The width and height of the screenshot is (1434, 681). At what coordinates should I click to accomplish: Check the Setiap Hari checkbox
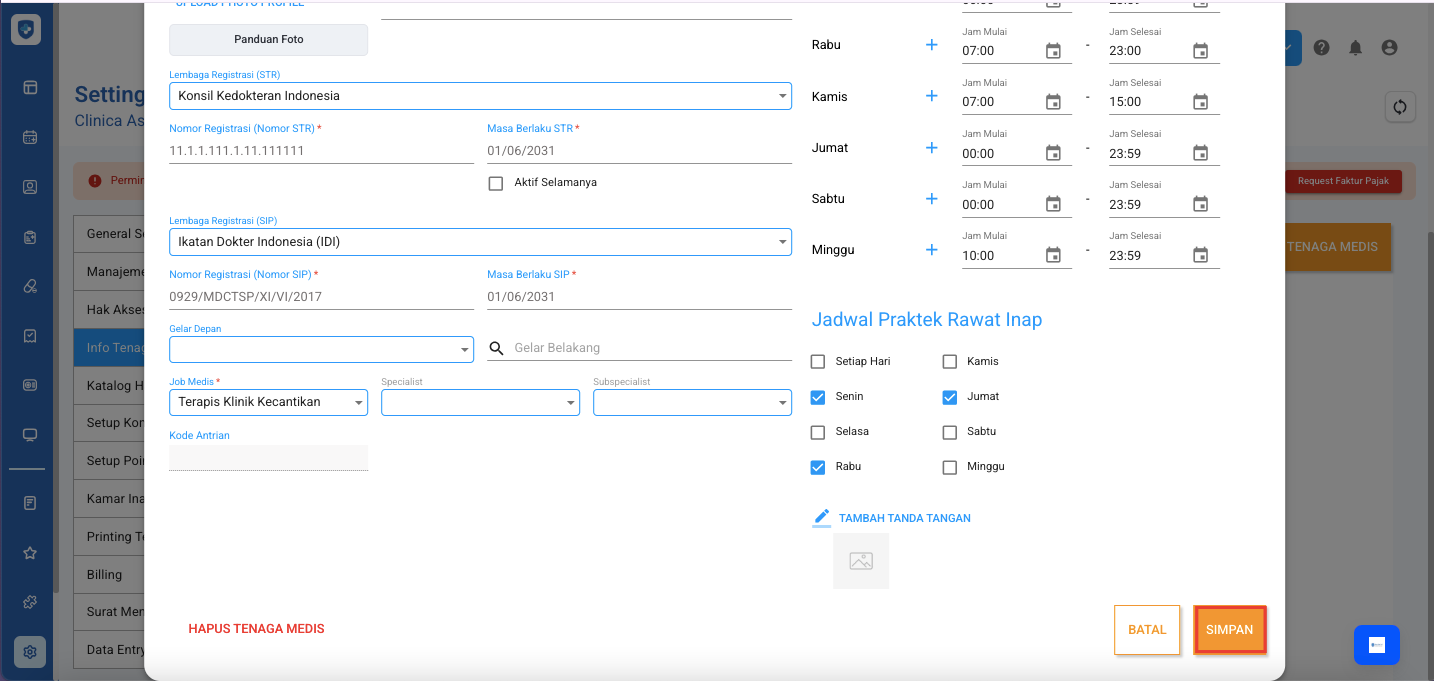(818, 362)
